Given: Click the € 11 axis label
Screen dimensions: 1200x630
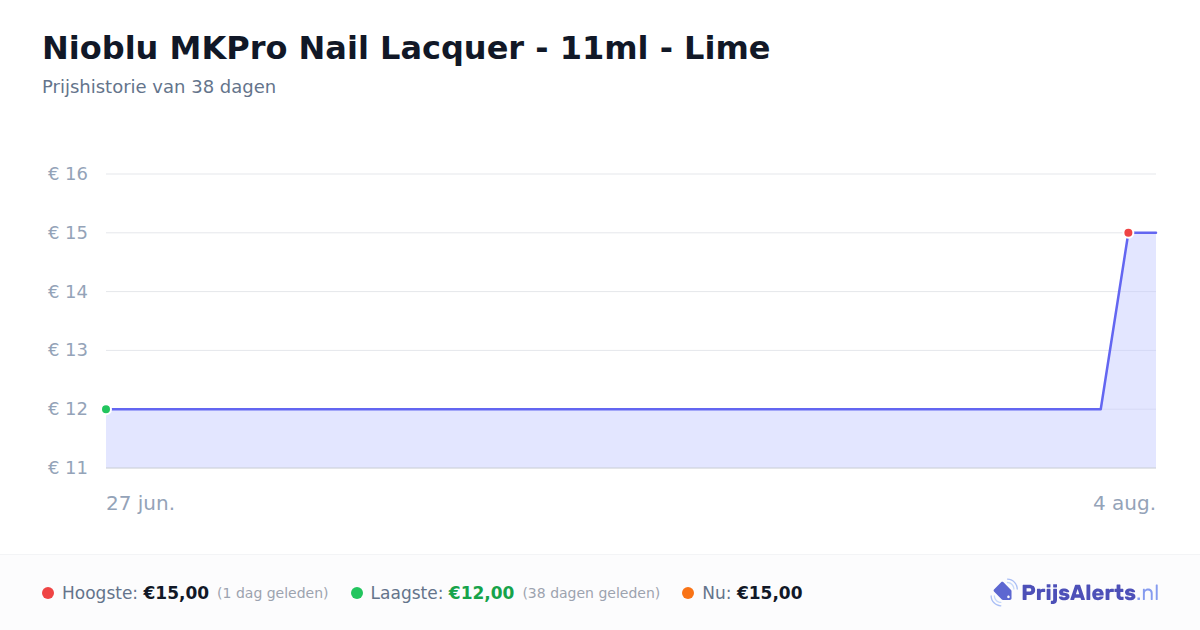Looking at the screenshot, I should point(68,468).
